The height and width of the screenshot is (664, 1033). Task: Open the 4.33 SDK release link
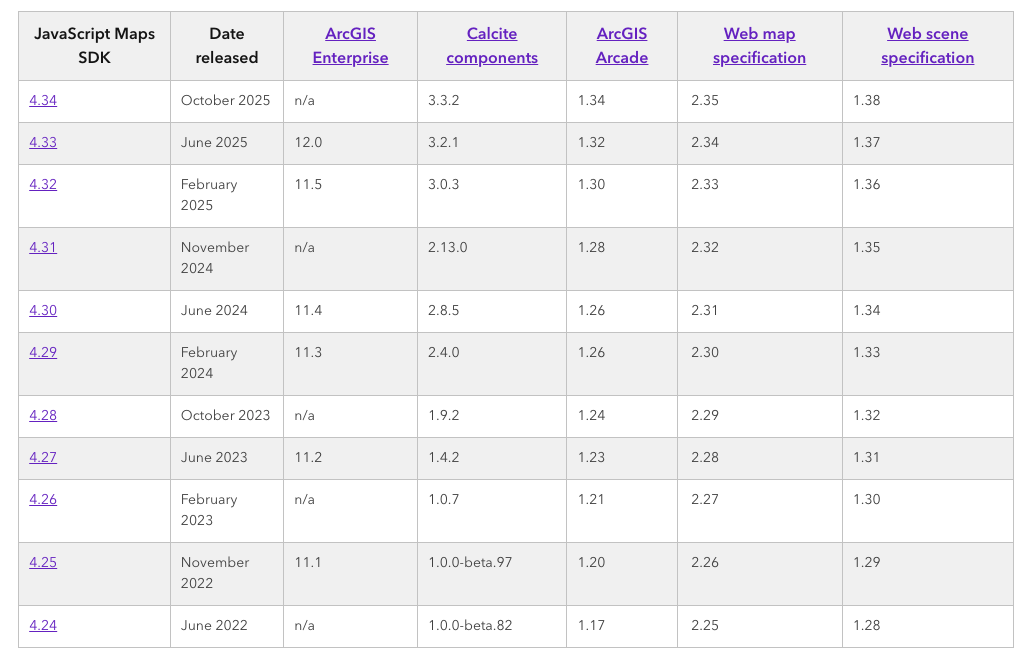point(43,142)
